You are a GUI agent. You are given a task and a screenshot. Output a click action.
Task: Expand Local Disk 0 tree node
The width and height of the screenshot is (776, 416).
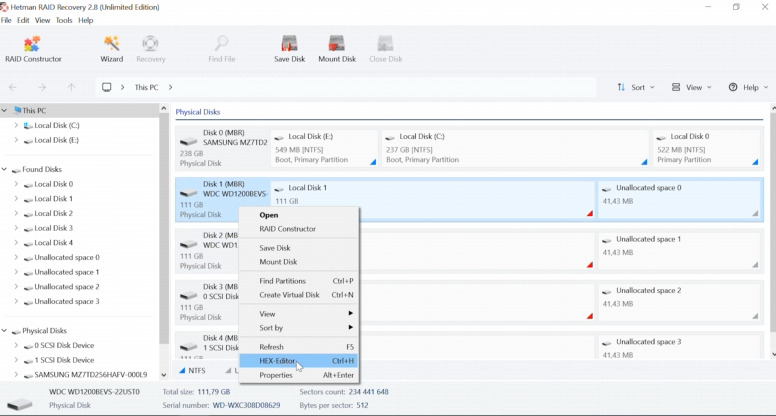[x=16, y=184]
